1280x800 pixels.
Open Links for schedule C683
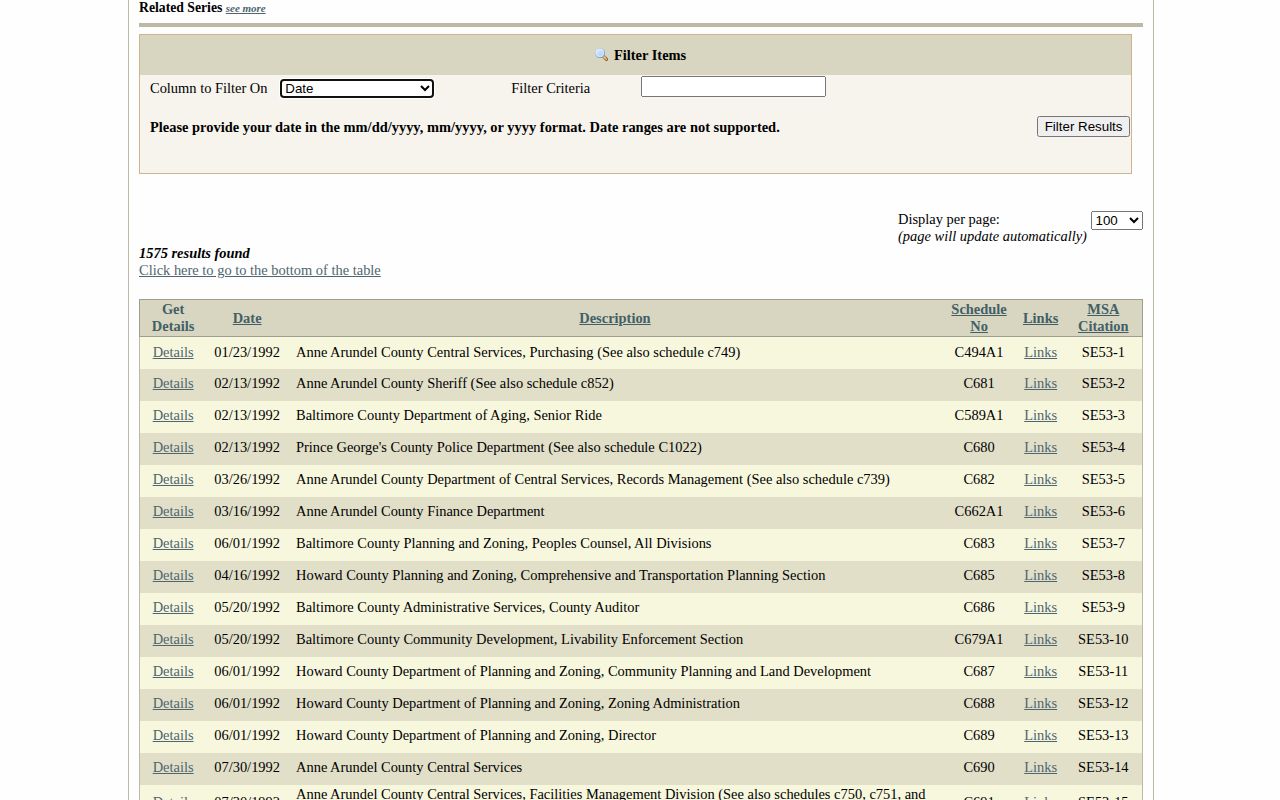[x=1040, y=543]
